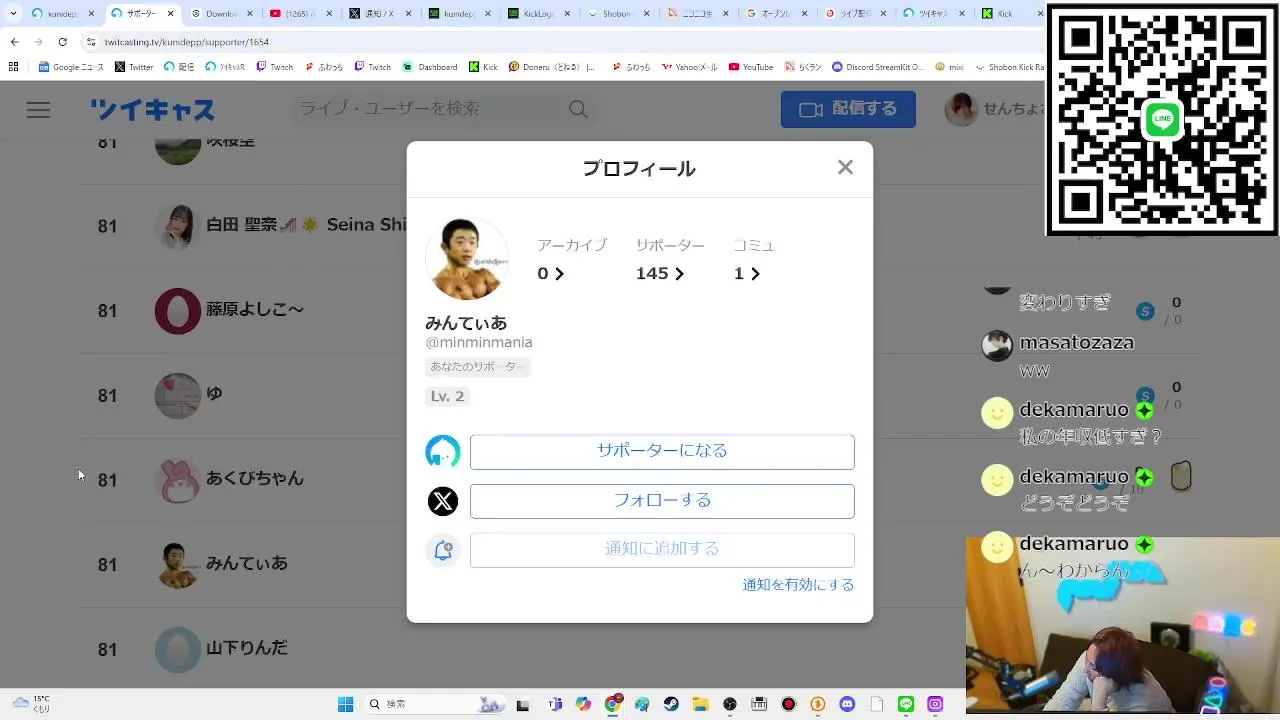1280x720 pixels.
Task: Open Task View in taskbar
Action: 523,704
